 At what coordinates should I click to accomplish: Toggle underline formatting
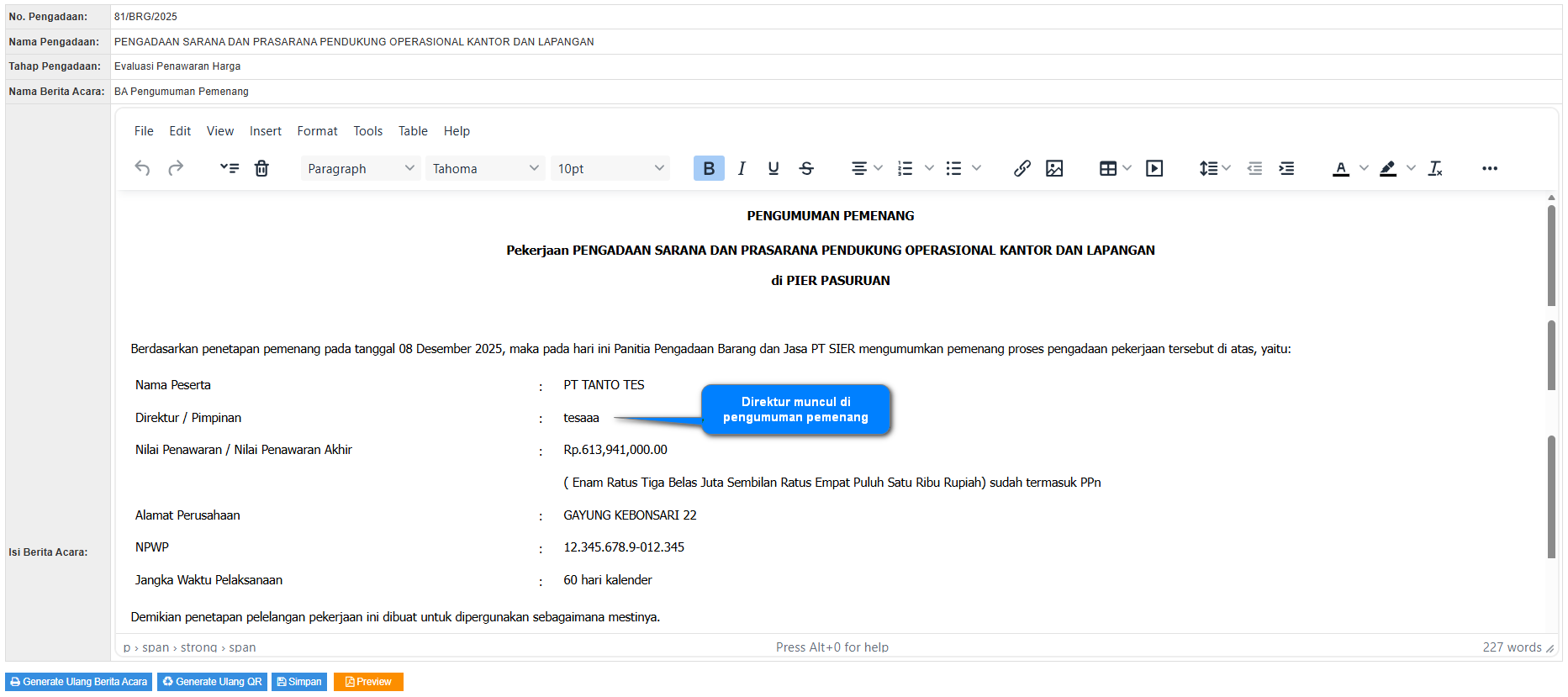773,168
